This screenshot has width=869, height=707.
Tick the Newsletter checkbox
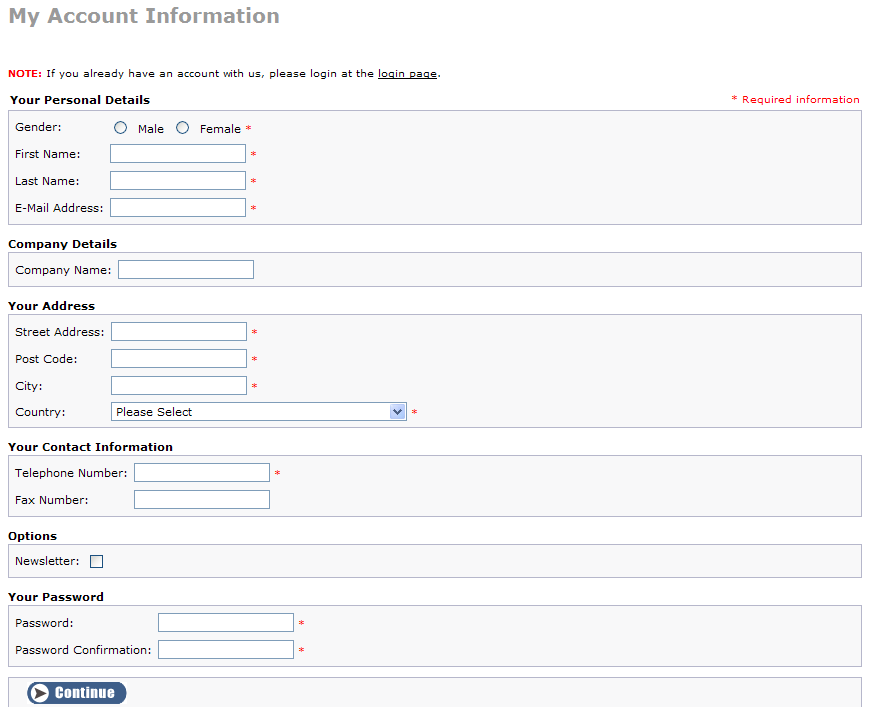coord(96,561)
